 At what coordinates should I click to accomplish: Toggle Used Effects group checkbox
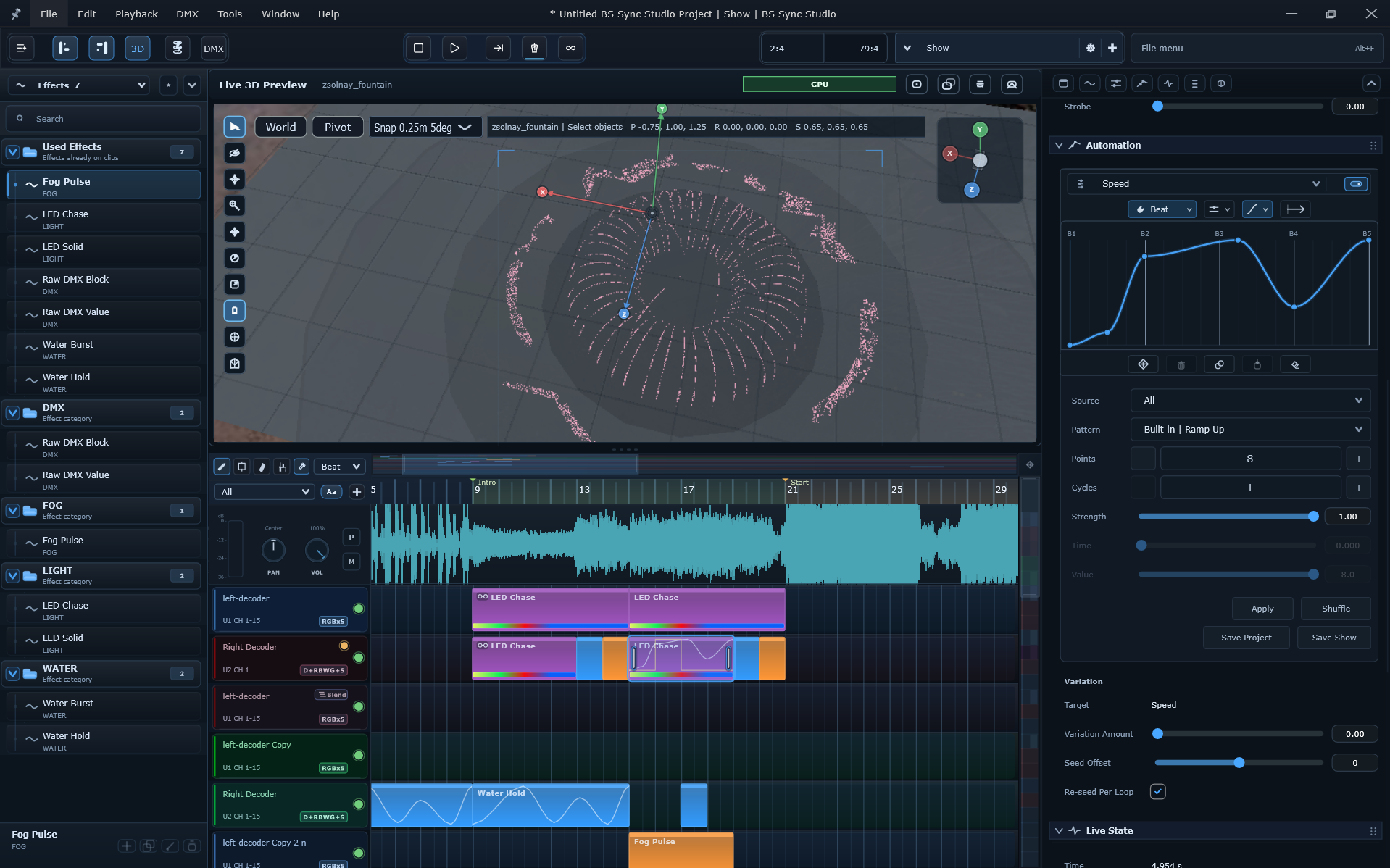point(12,152)
